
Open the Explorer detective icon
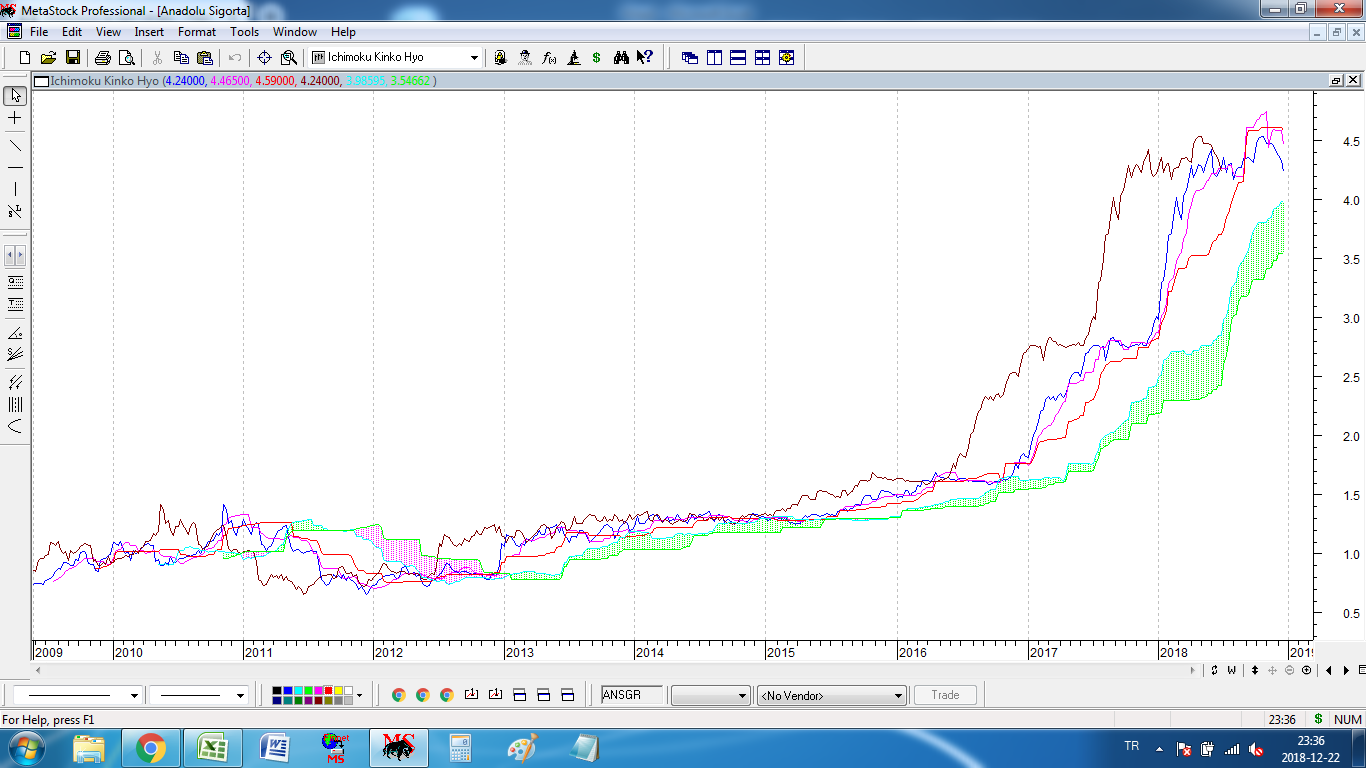click(525, 58)
